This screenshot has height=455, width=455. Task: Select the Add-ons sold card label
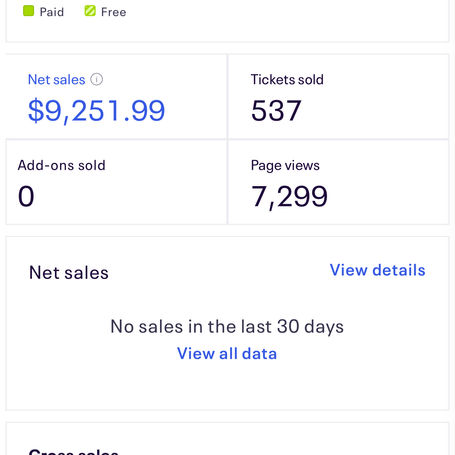click(x=62, y=165)
